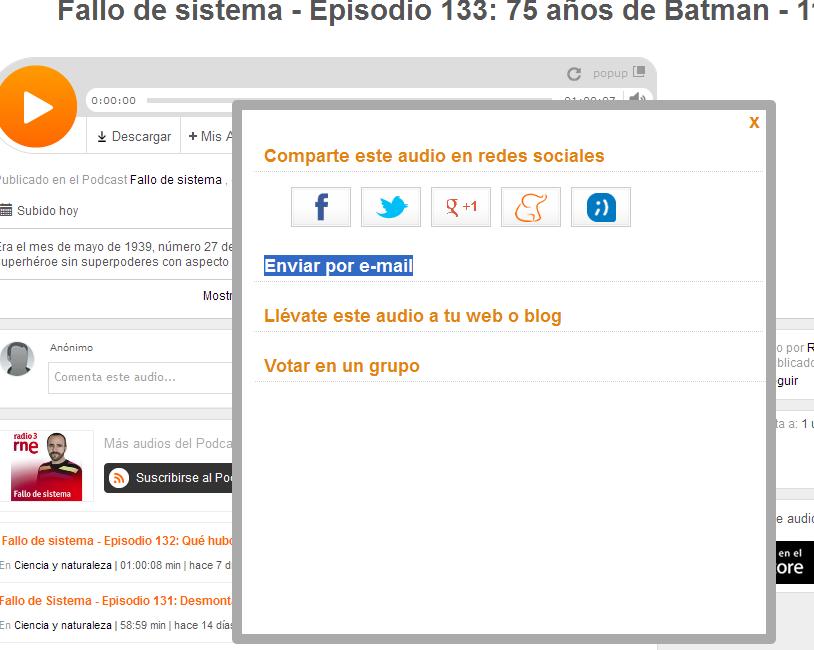Close the share dialog with X
The width and height of the screenshot is (814, 650).
(x=754, y=122)
